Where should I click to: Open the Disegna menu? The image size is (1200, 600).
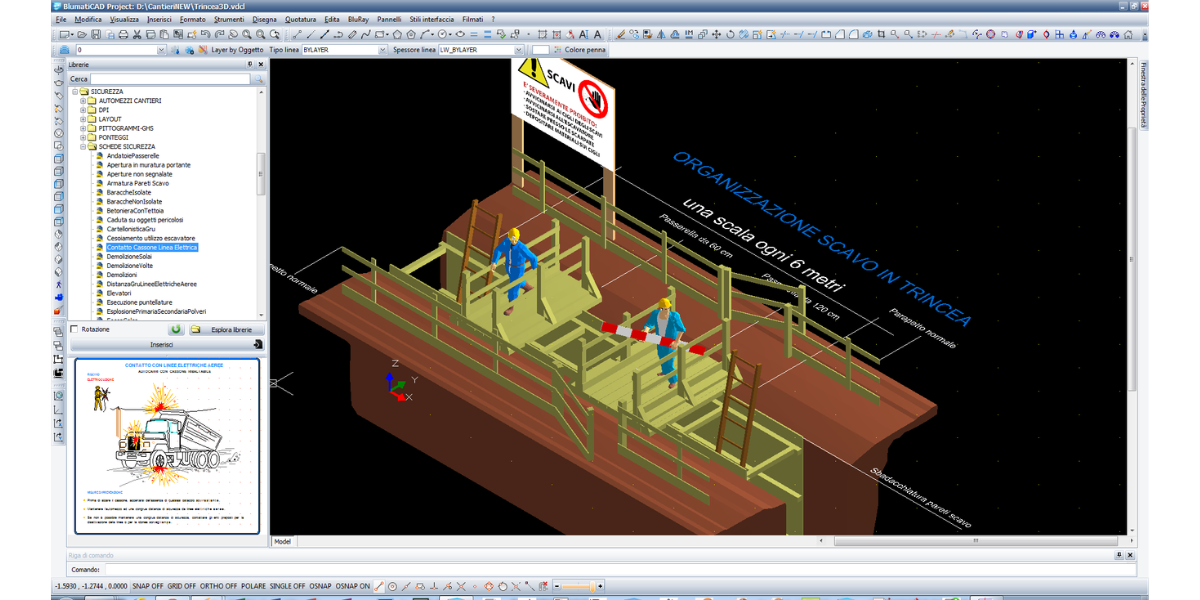[264, 19]
